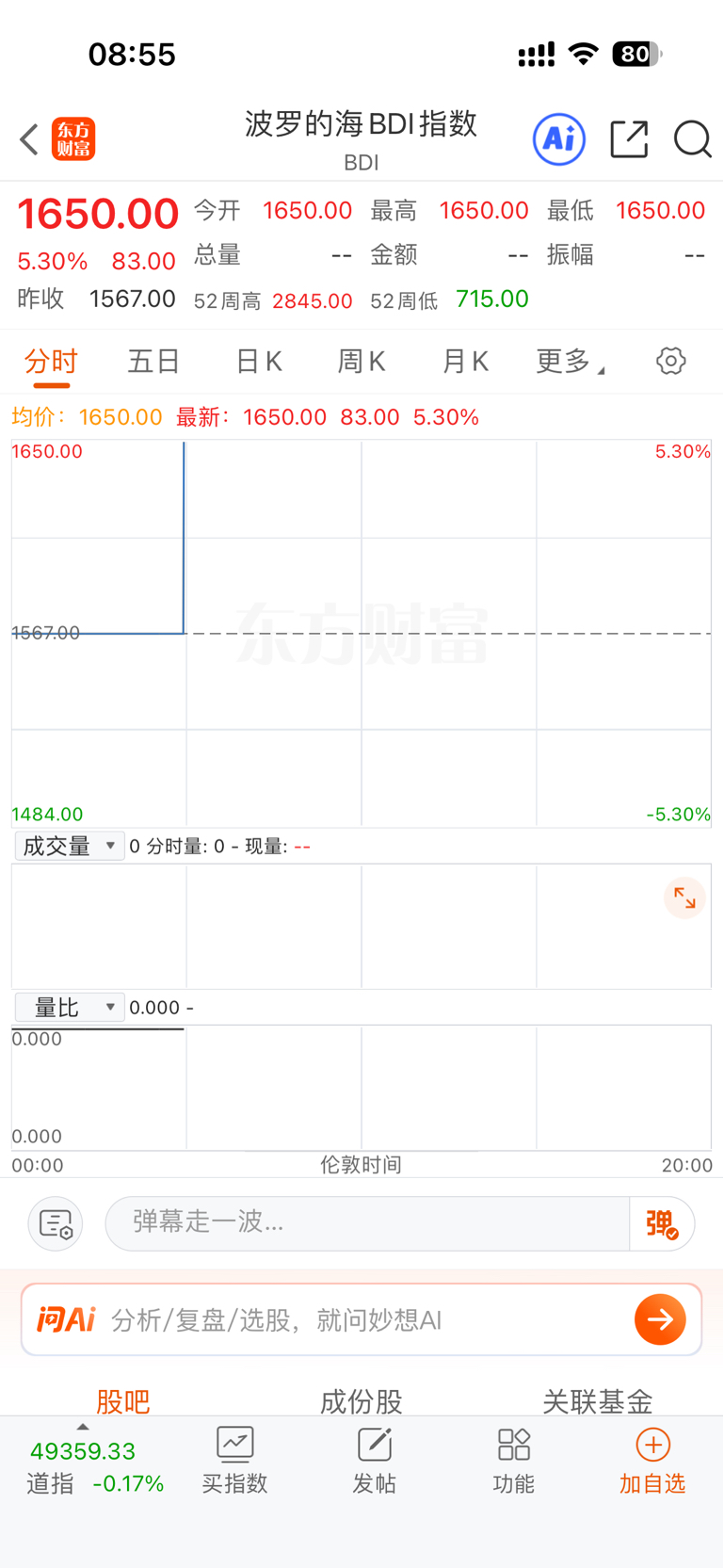Switch to the 五日 tab

click(153, 361)
